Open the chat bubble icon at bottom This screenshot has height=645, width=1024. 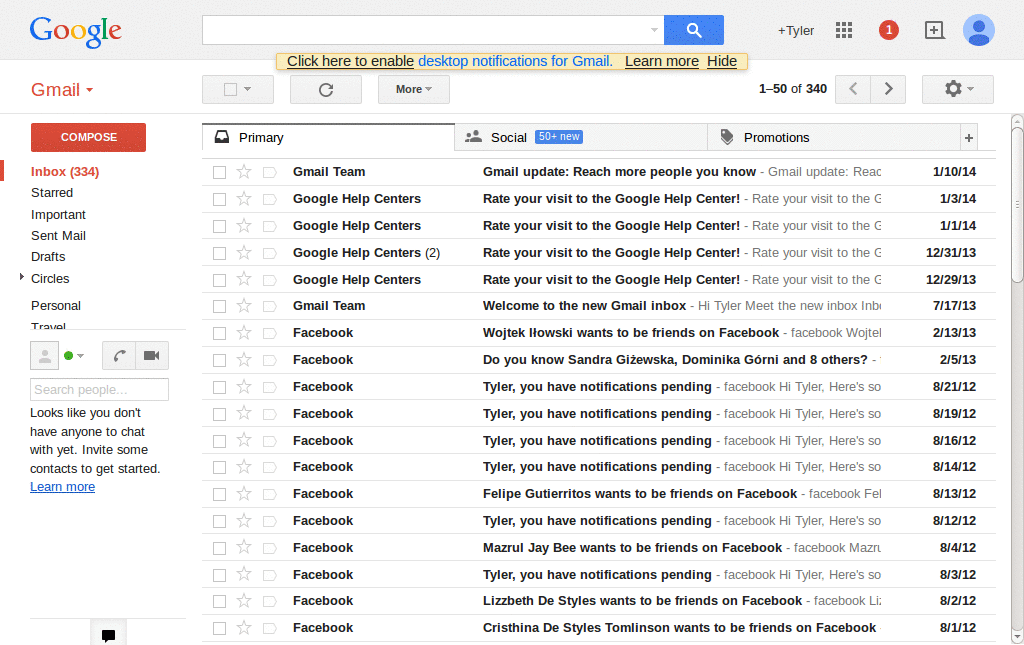point(108,635)
